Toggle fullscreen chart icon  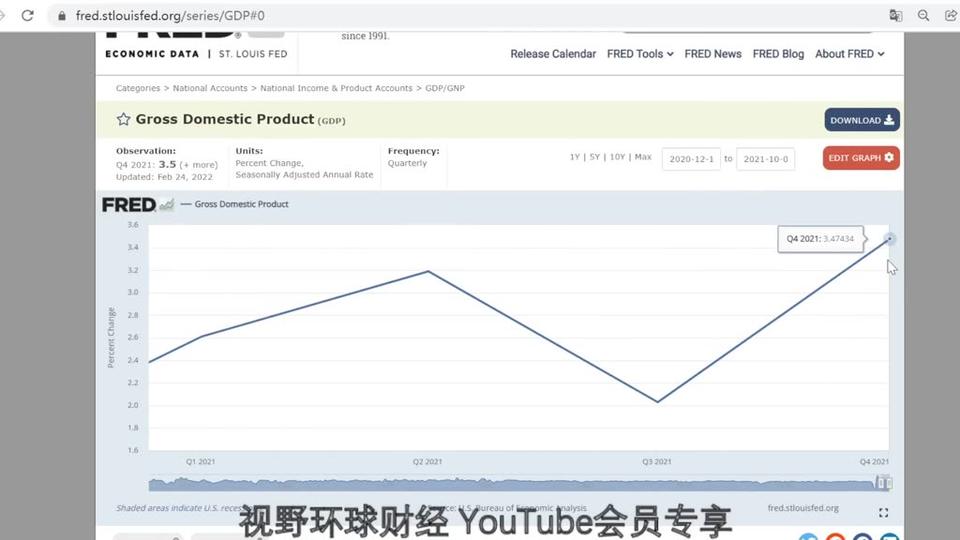pyautogui.click(x=883, y=512)
